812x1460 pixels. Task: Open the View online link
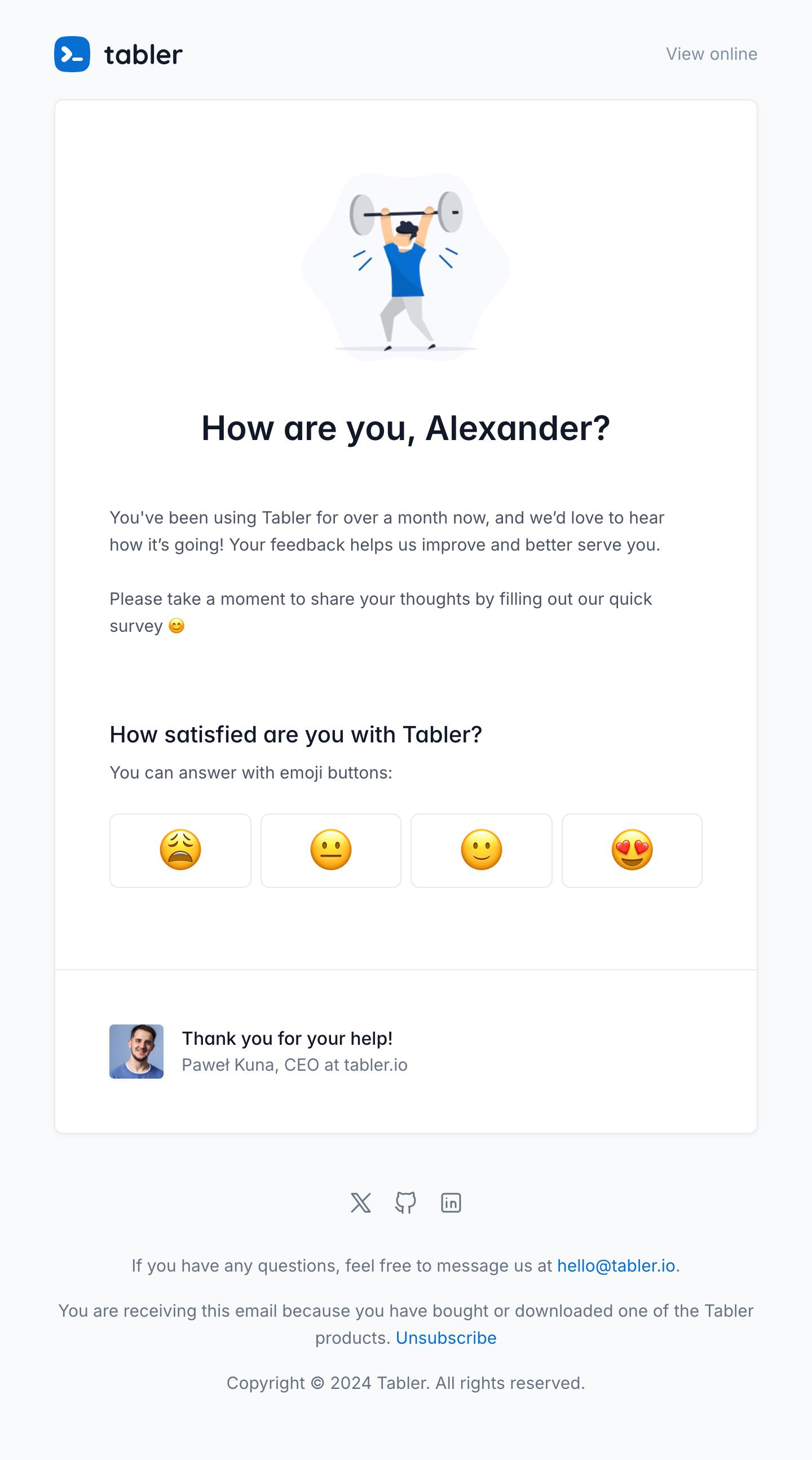(711, 54)
